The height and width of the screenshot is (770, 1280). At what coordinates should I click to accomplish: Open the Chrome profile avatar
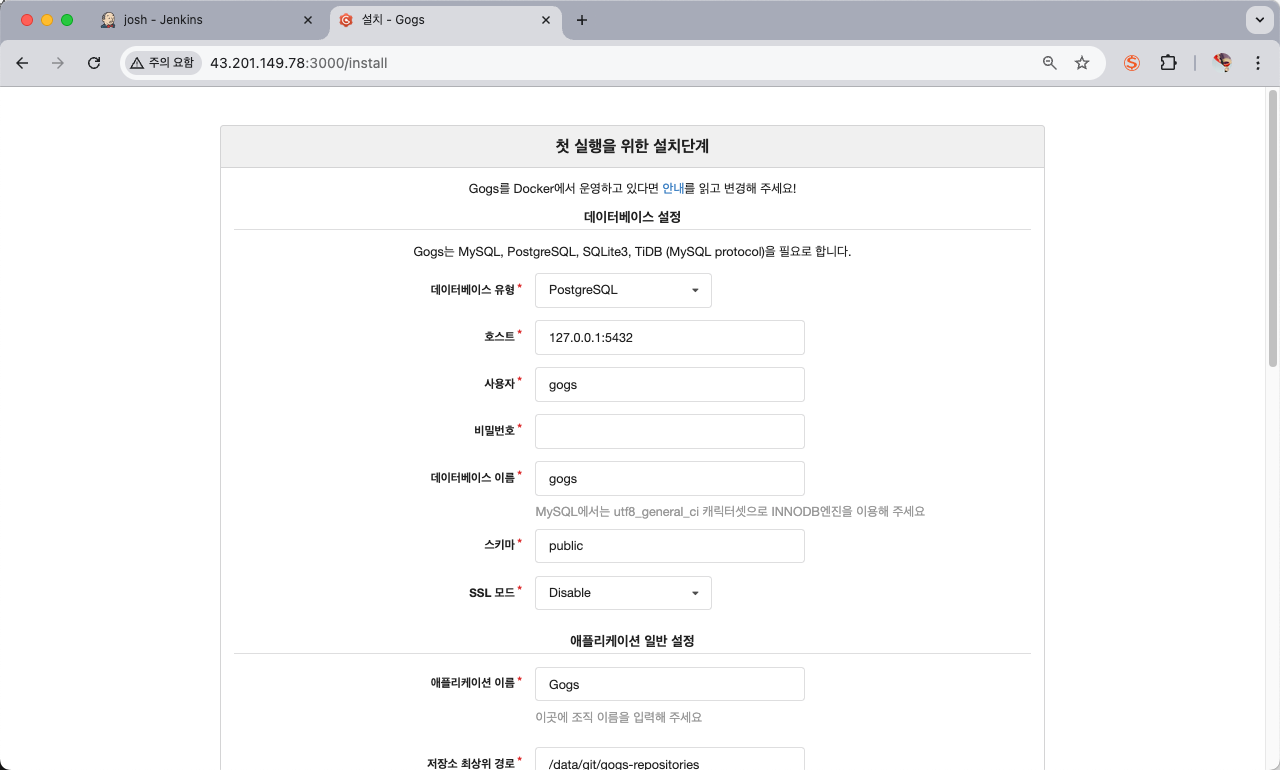click(x=1222, y=63)
